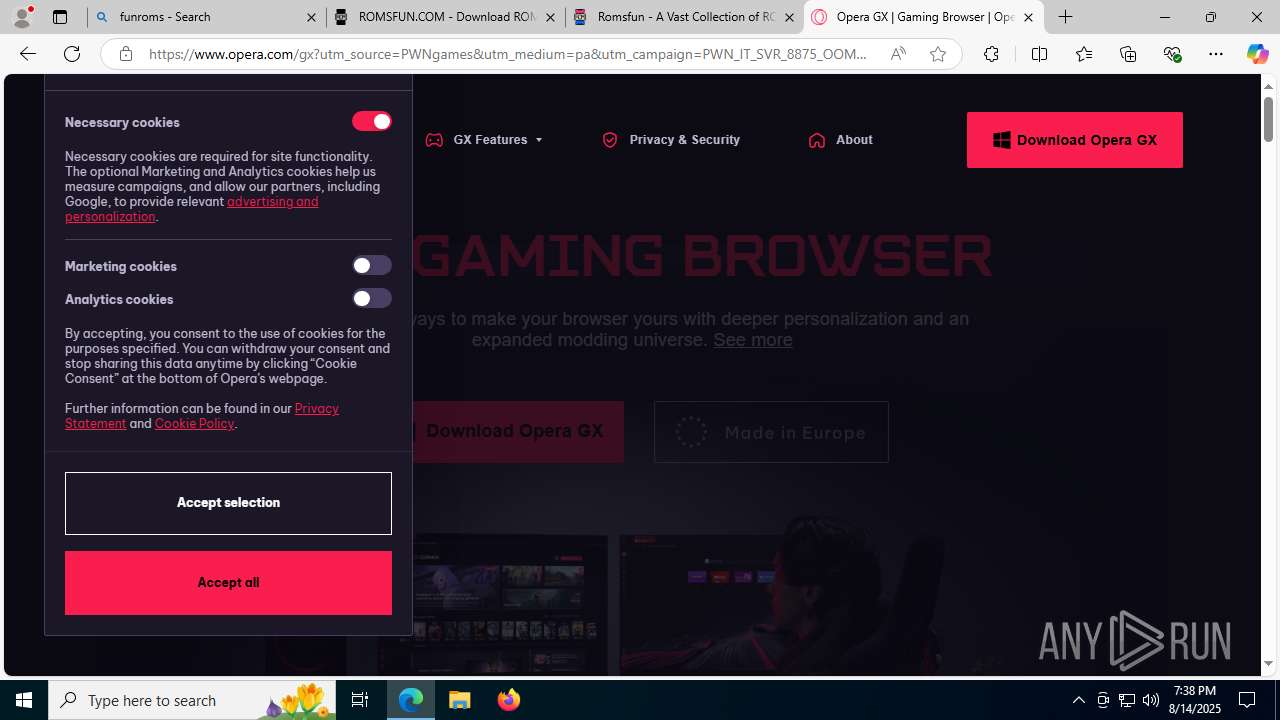
Task: Add this page to favorites star
Action: click(938, 54)
